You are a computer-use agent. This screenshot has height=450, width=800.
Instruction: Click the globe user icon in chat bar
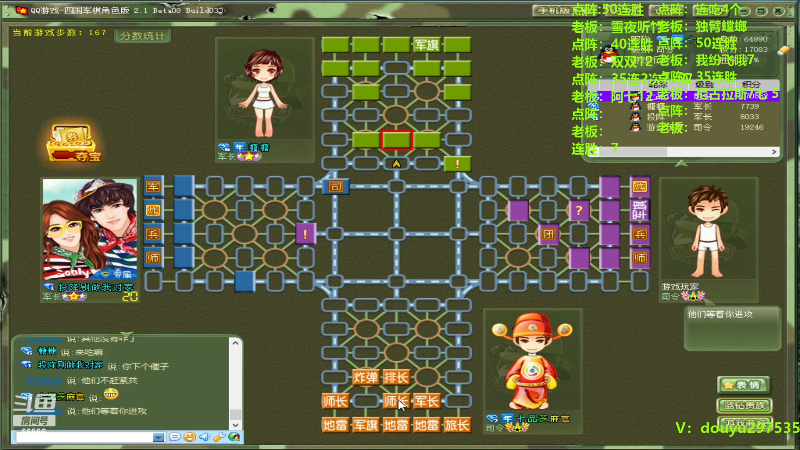pos(234,437)
